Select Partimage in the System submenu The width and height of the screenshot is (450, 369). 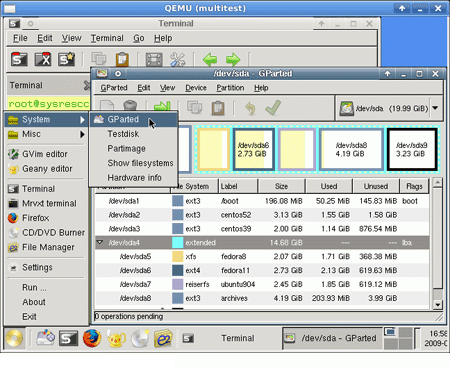coord(133,149)
